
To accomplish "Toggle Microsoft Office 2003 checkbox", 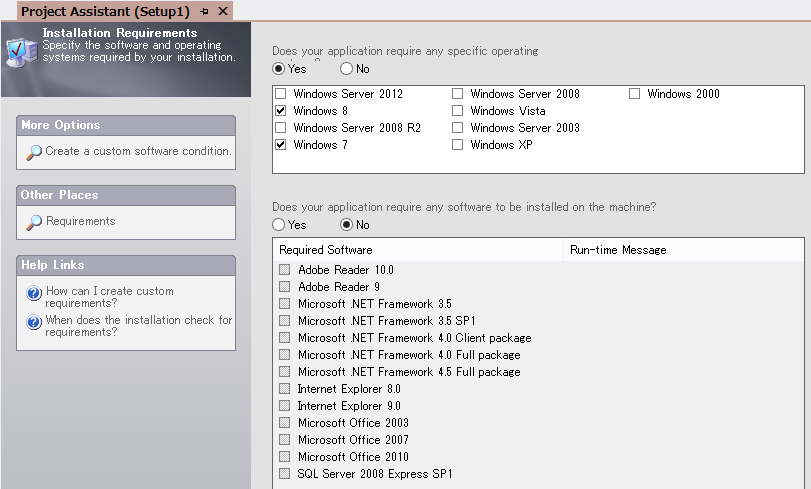I will click(x=284, y=422).
